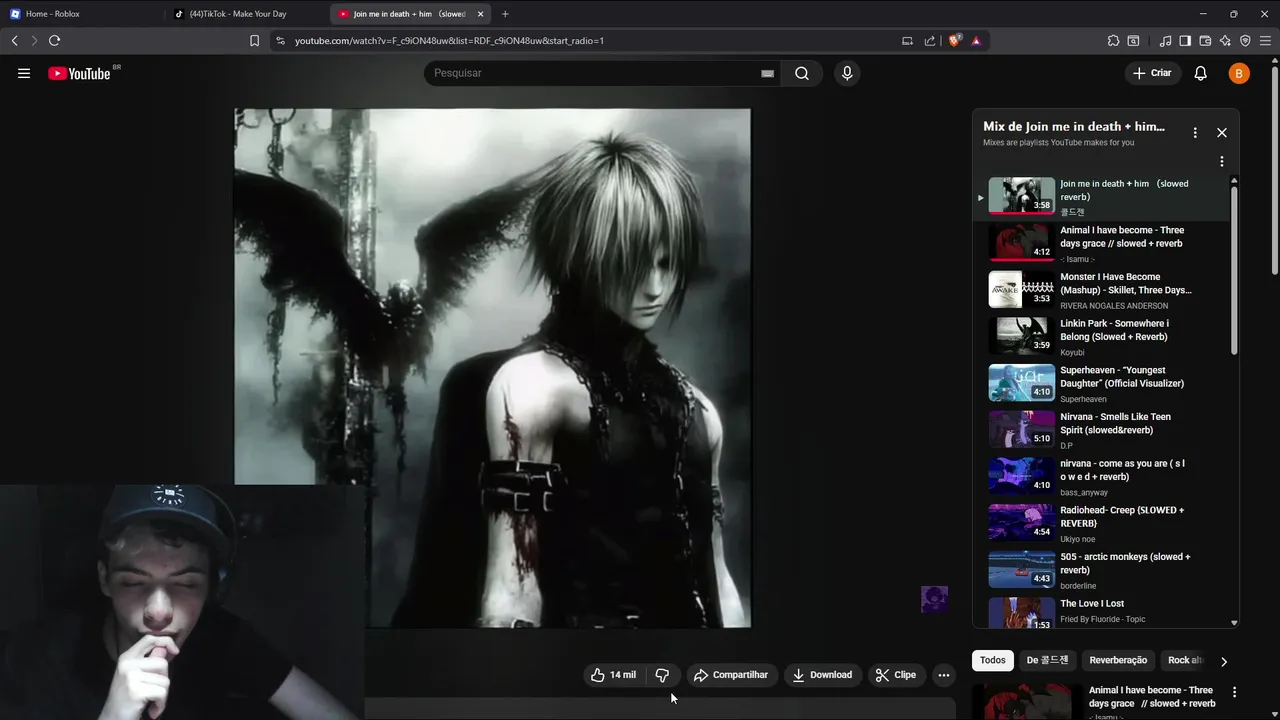Play Linkin Park - Somewhere I Belong from mix

1100,337
